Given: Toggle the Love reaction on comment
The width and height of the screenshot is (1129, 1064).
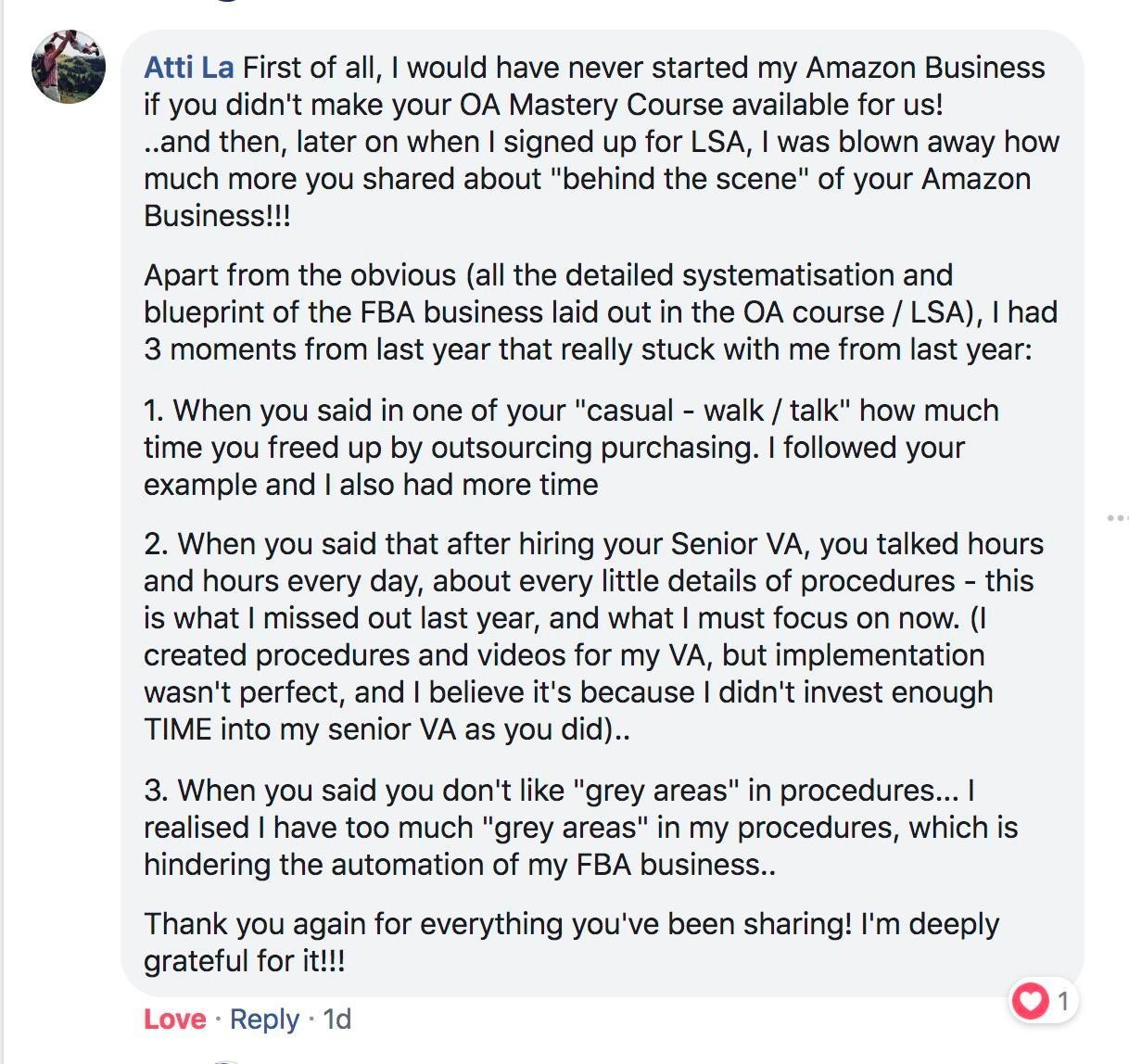Looking at the screenshot, I should point(174,1020).
